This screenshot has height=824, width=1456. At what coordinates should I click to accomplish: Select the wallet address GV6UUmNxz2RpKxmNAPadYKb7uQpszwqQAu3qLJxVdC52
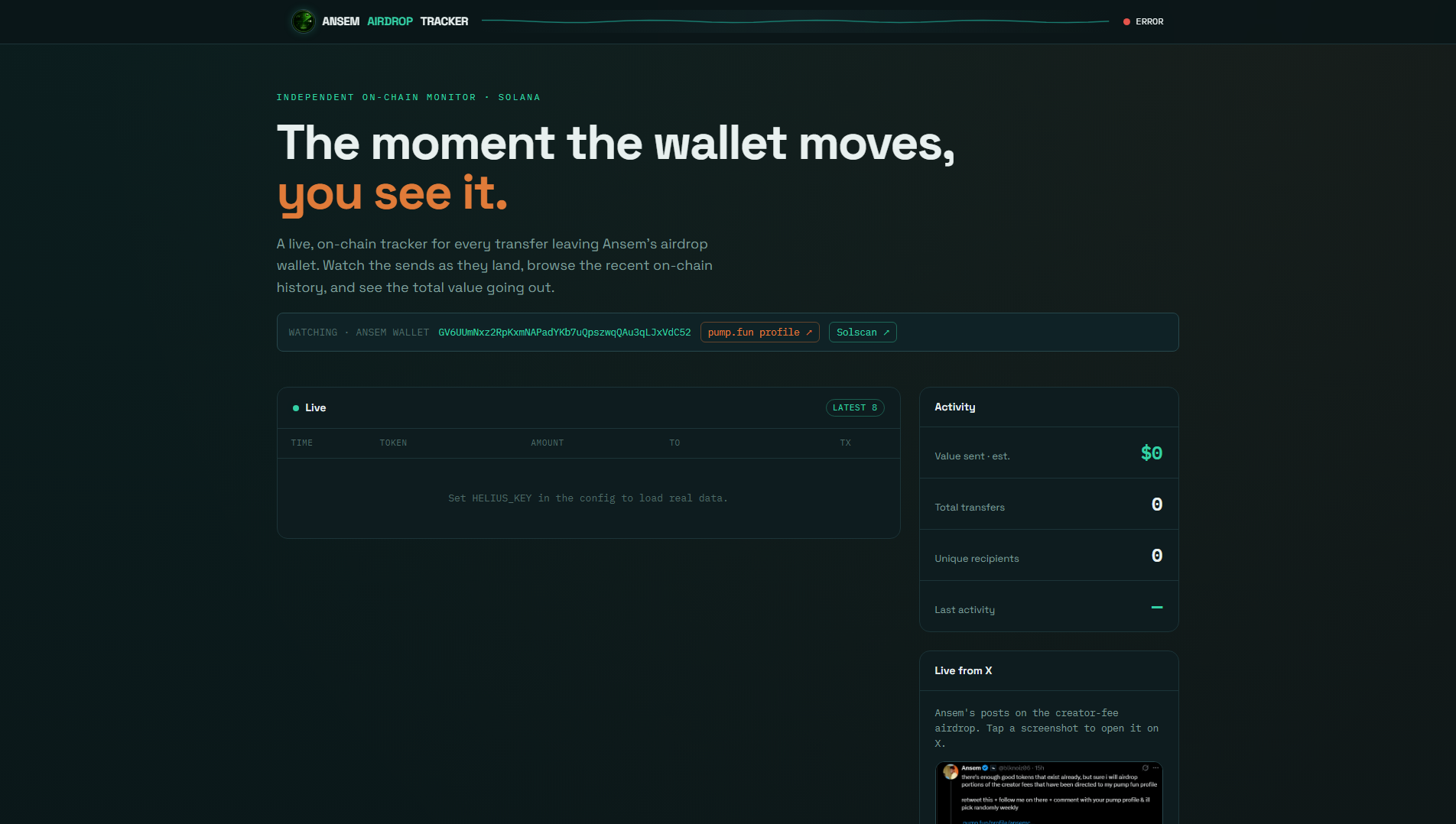tap(564, 333)
